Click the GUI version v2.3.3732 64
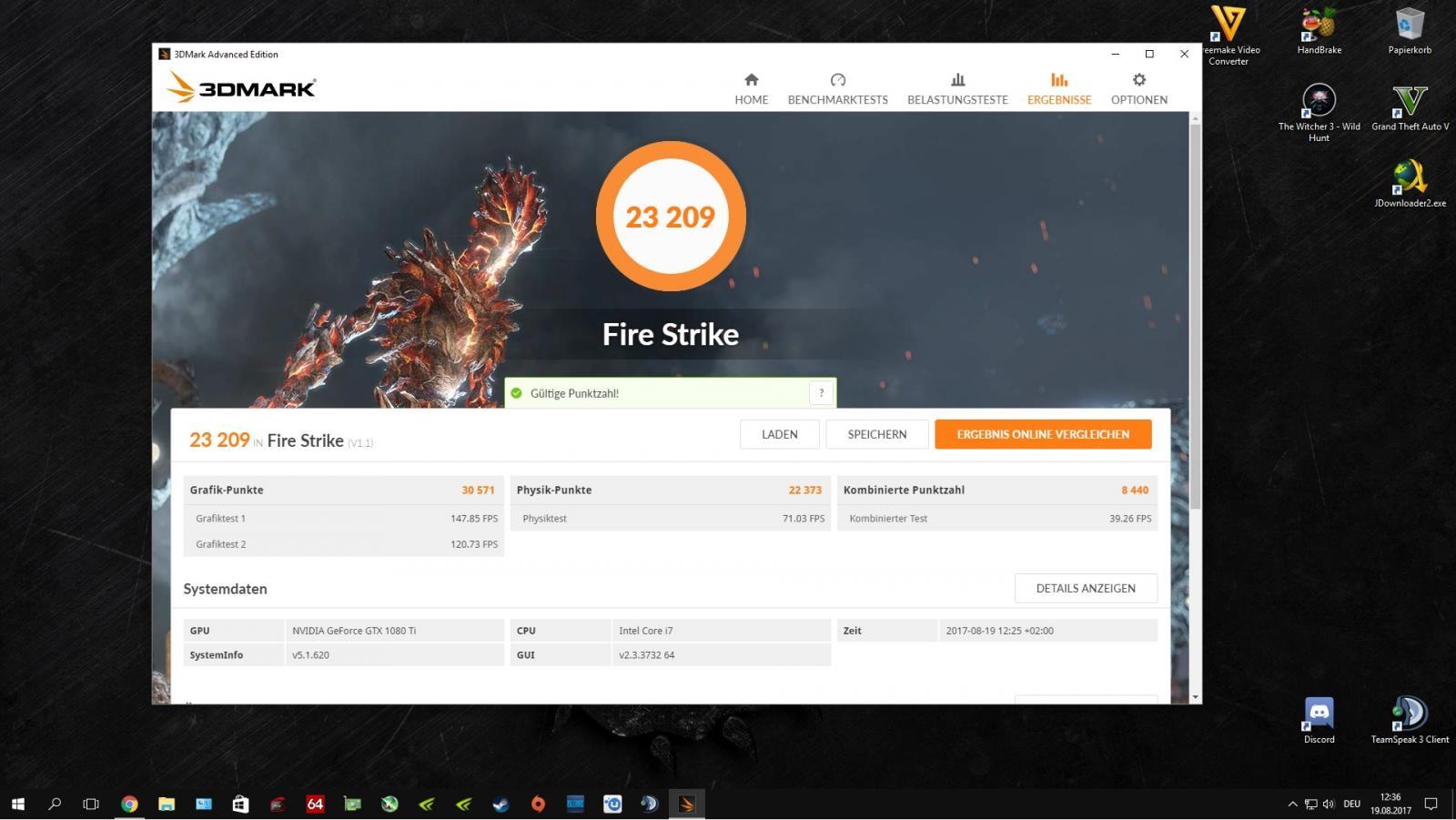 tap(647, 655)
